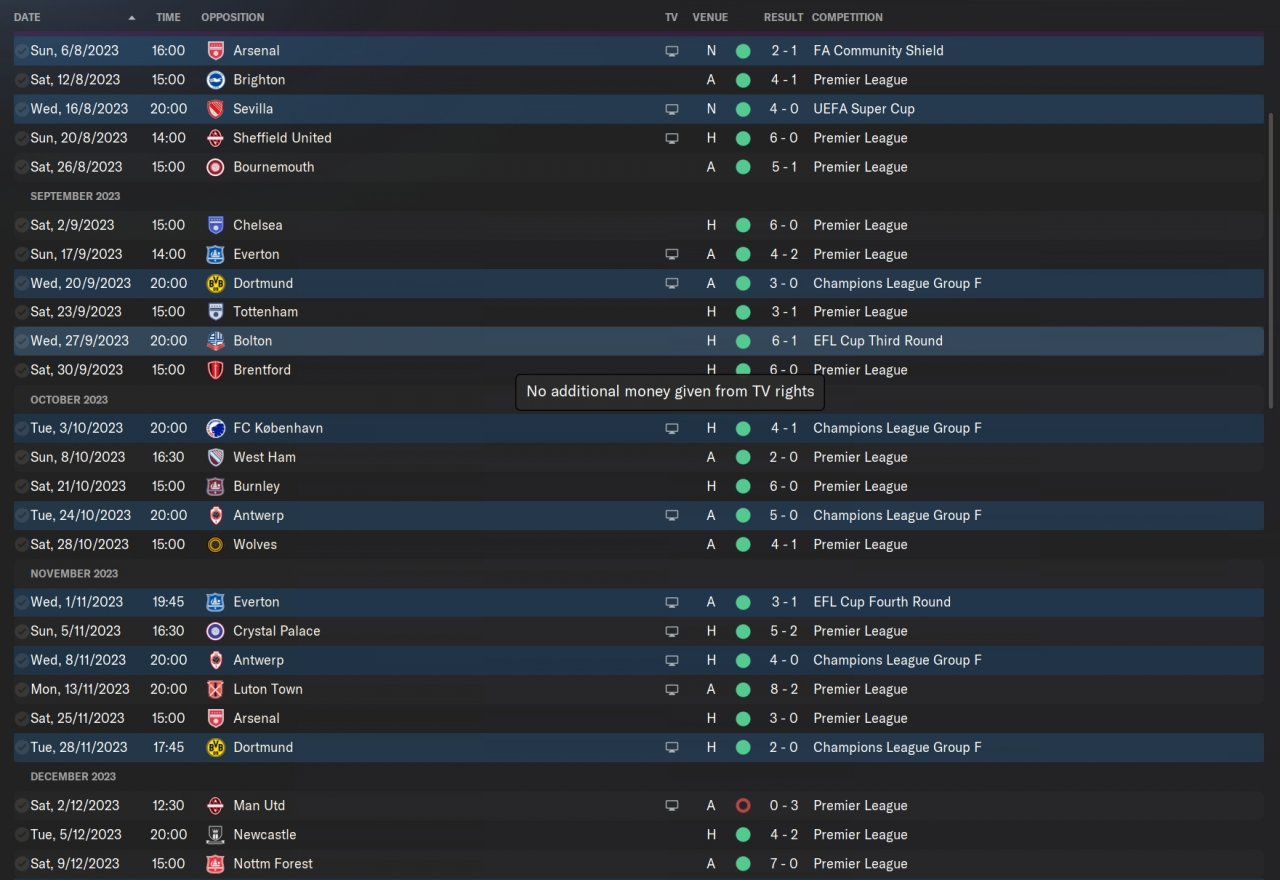Click the TV icon on the Sevilla row
The width and height of the screenshot is (1280, 880).
click(x=672, y=109)
